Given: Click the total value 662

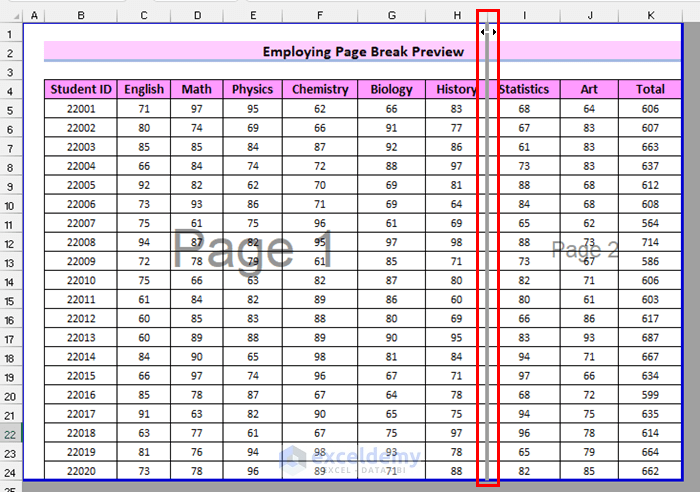Looking at the screenshot, I should click(650, 471).
